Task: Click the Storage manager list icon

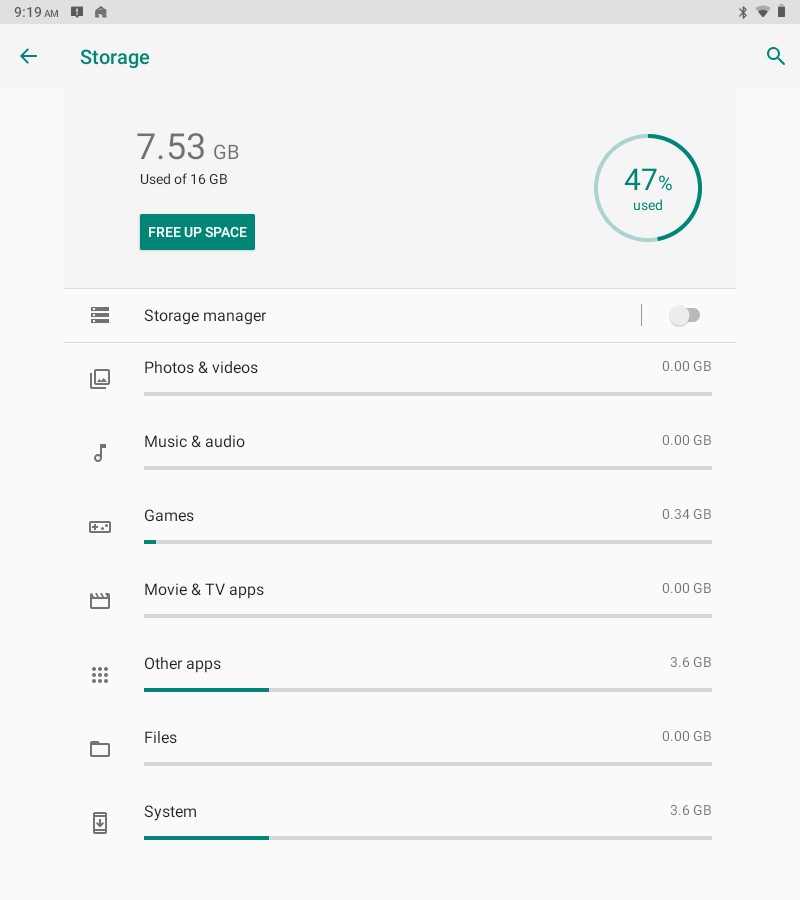Action: coord(100,315)
